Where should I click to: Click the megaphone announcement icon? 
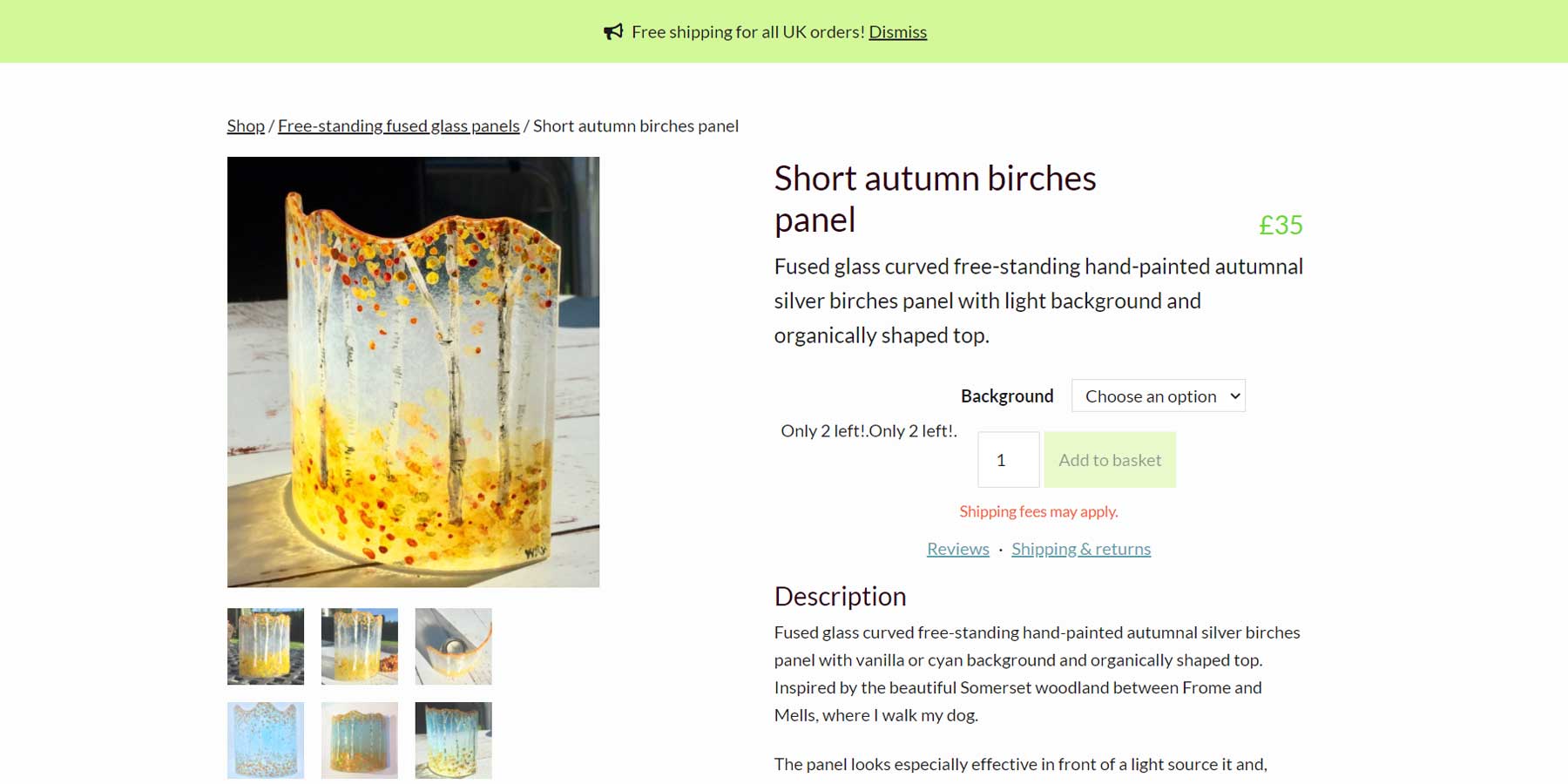(x=615, y=31)
